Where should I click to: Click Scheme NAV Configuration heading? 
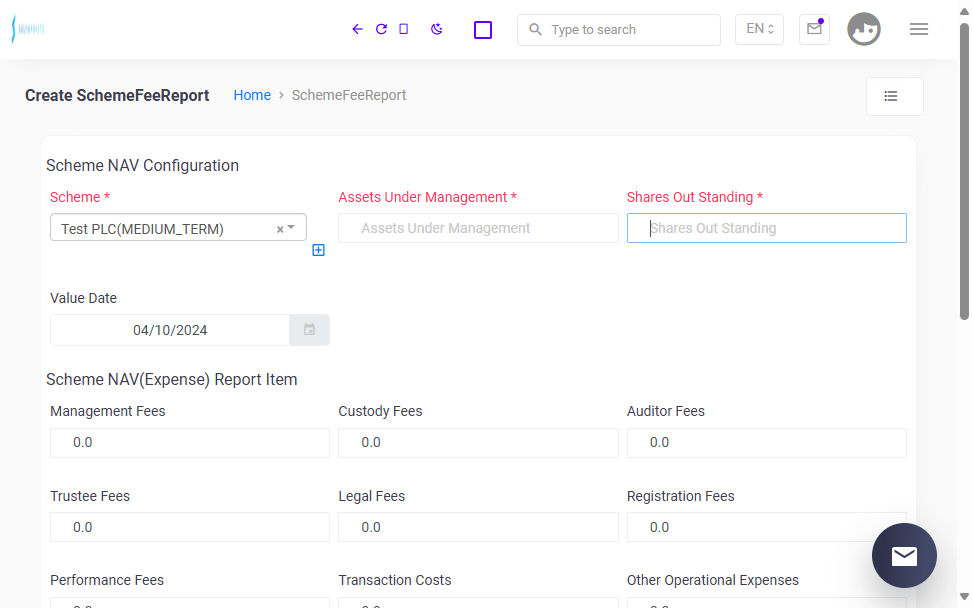142,165
